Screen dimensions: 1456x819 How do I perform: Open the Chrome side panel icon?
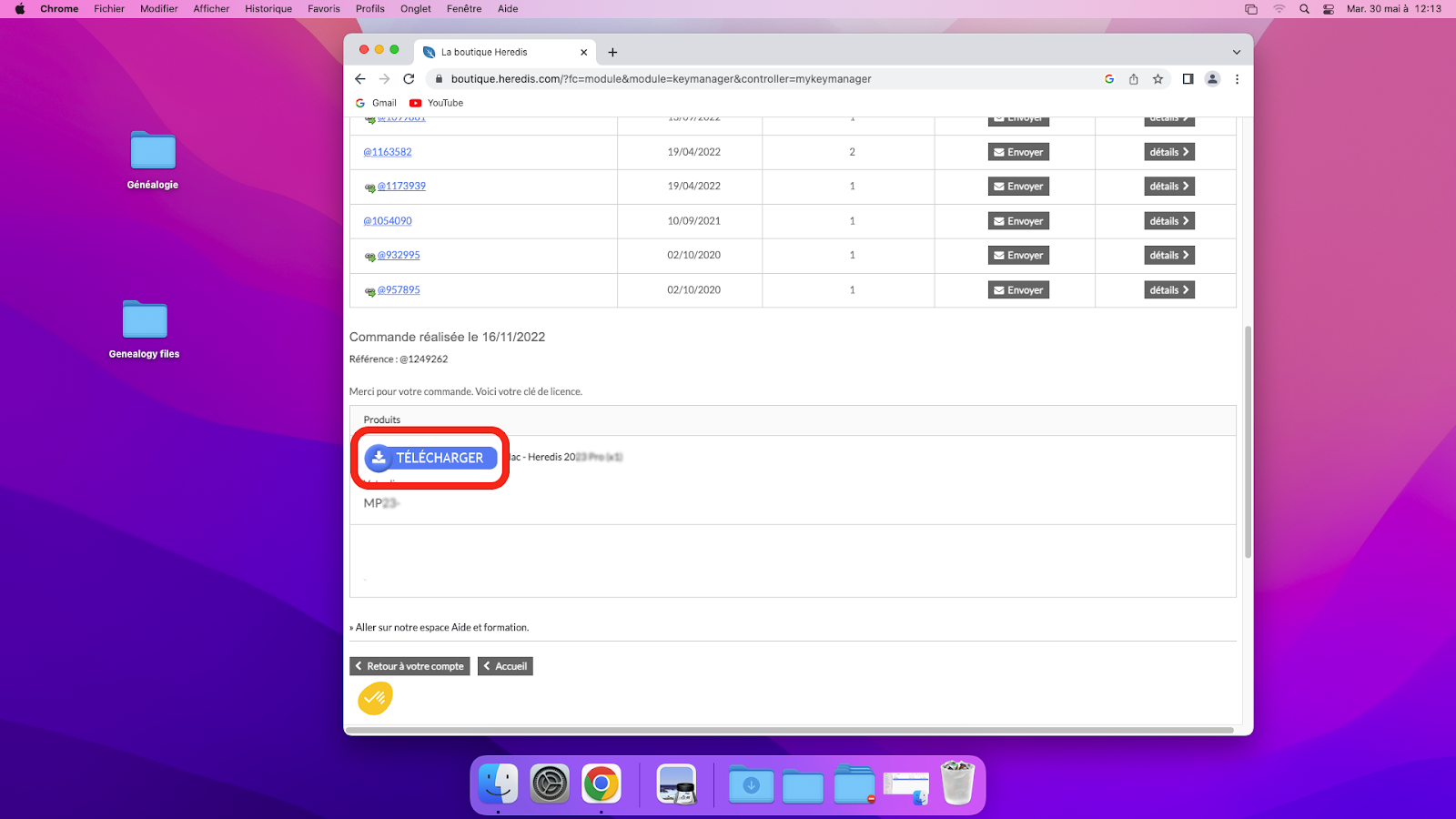pyautogui.click(x=1188, y=79)
